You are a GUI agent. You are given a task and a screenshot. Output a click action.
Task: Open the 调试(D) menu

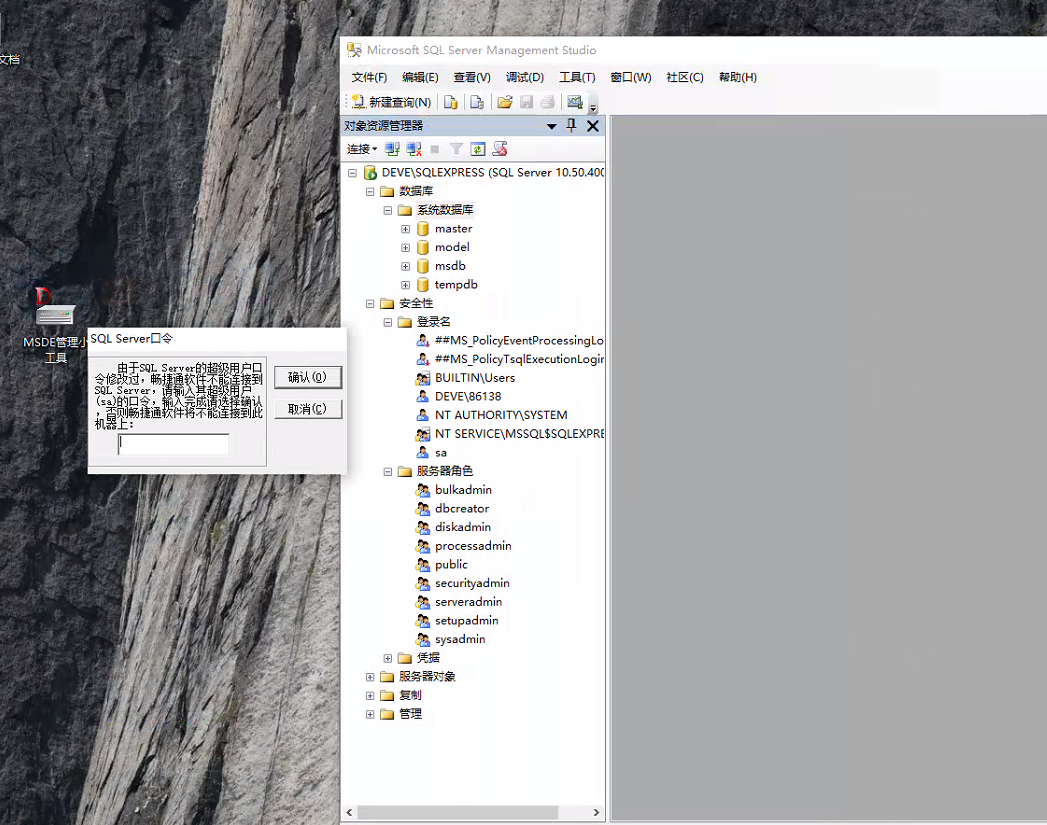525,77
